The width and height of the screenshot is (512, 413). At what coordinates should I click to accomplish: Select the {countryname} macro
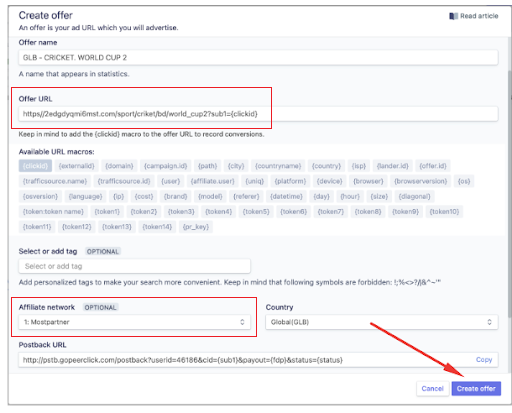click(278, 166)
